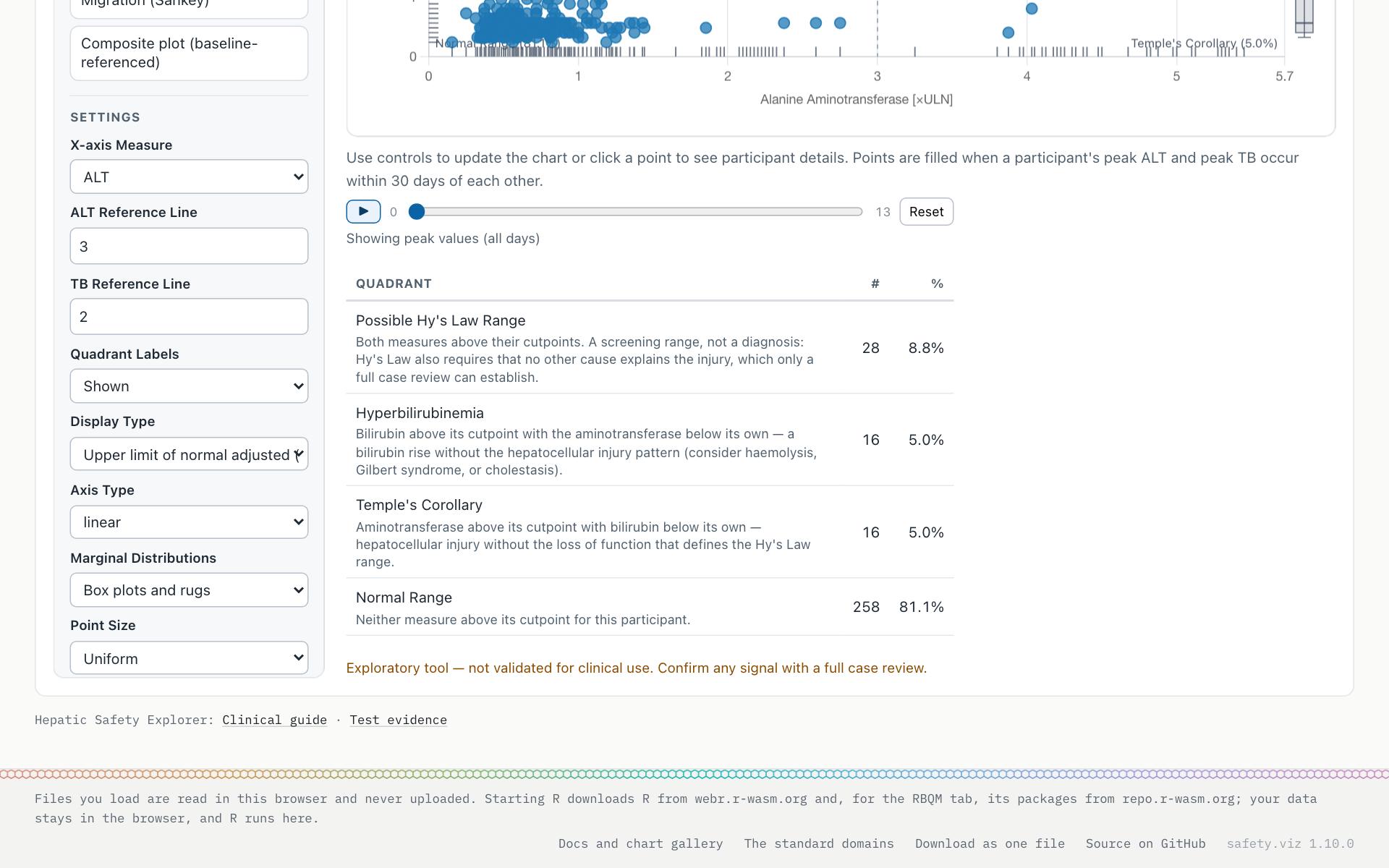1389x868 pixels.
Task: Open the Clinical guide link
Action: coord(274,720)
